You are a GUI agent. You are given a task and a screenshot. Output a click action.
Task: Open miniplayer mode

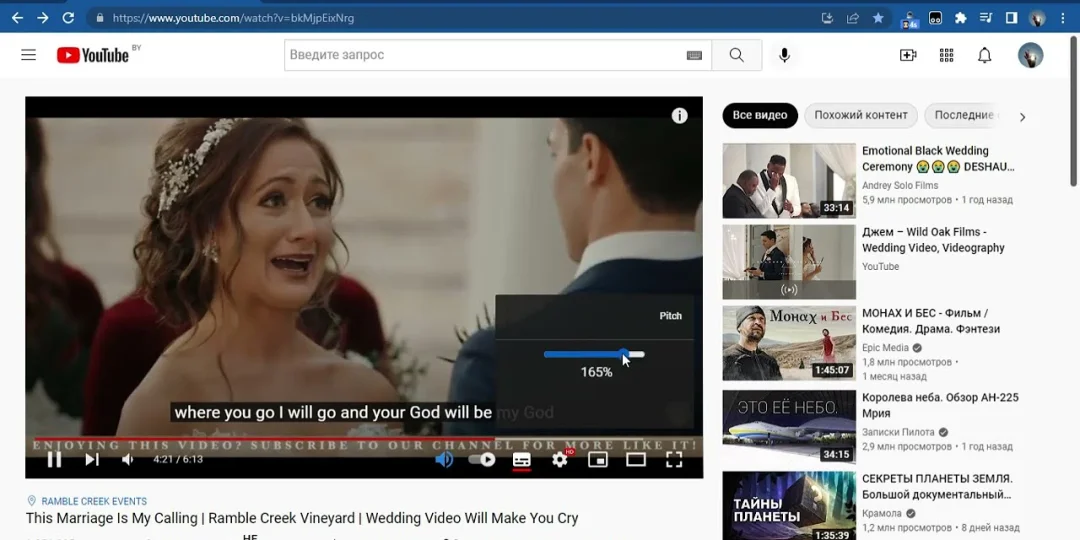(598, 459)
